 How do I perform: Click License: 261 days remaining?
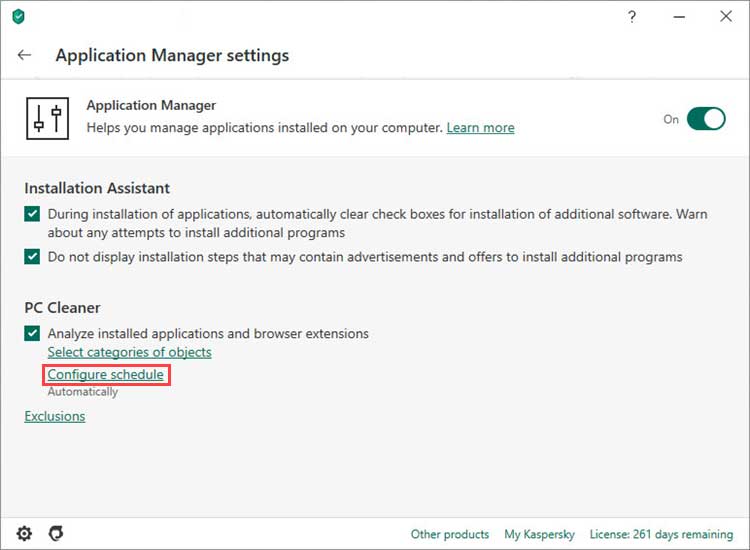tap(661, 534)
